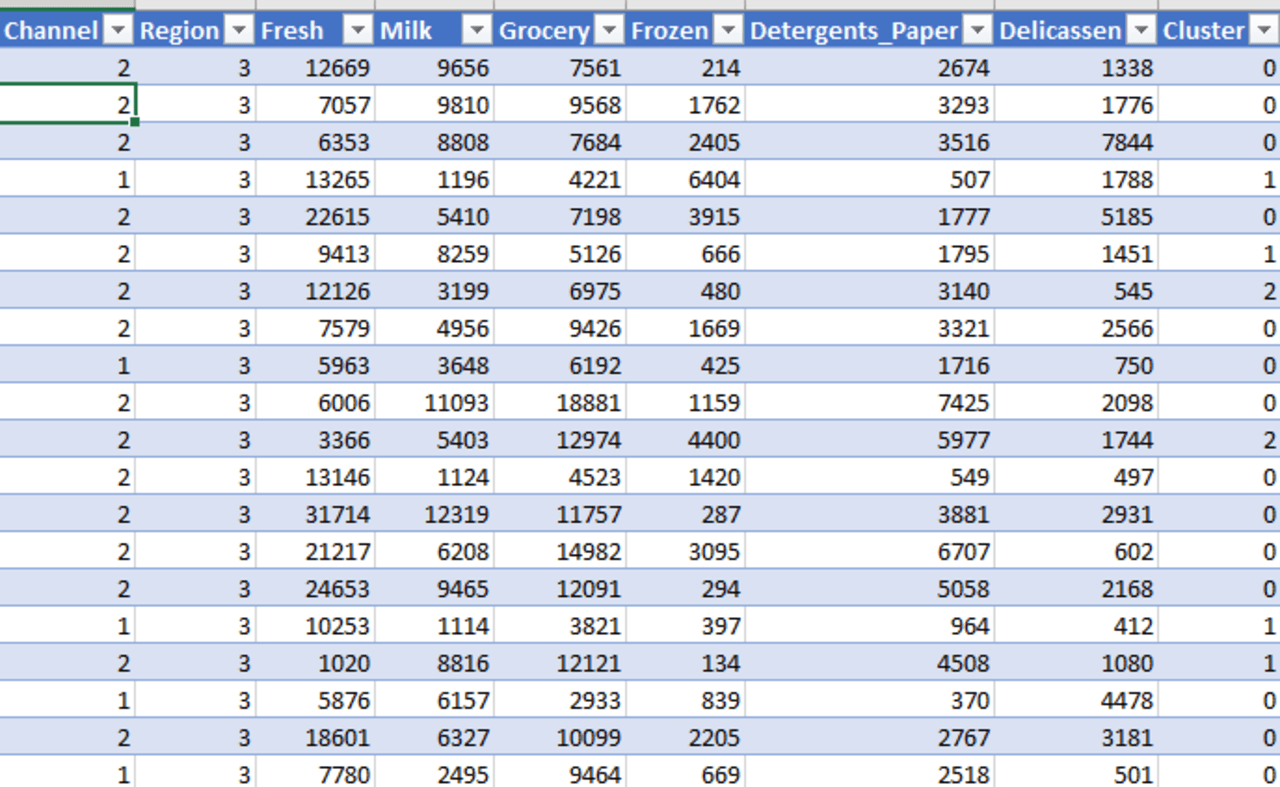Select the Frozen header cell
1280x787 pixels.
pos(686,31)
